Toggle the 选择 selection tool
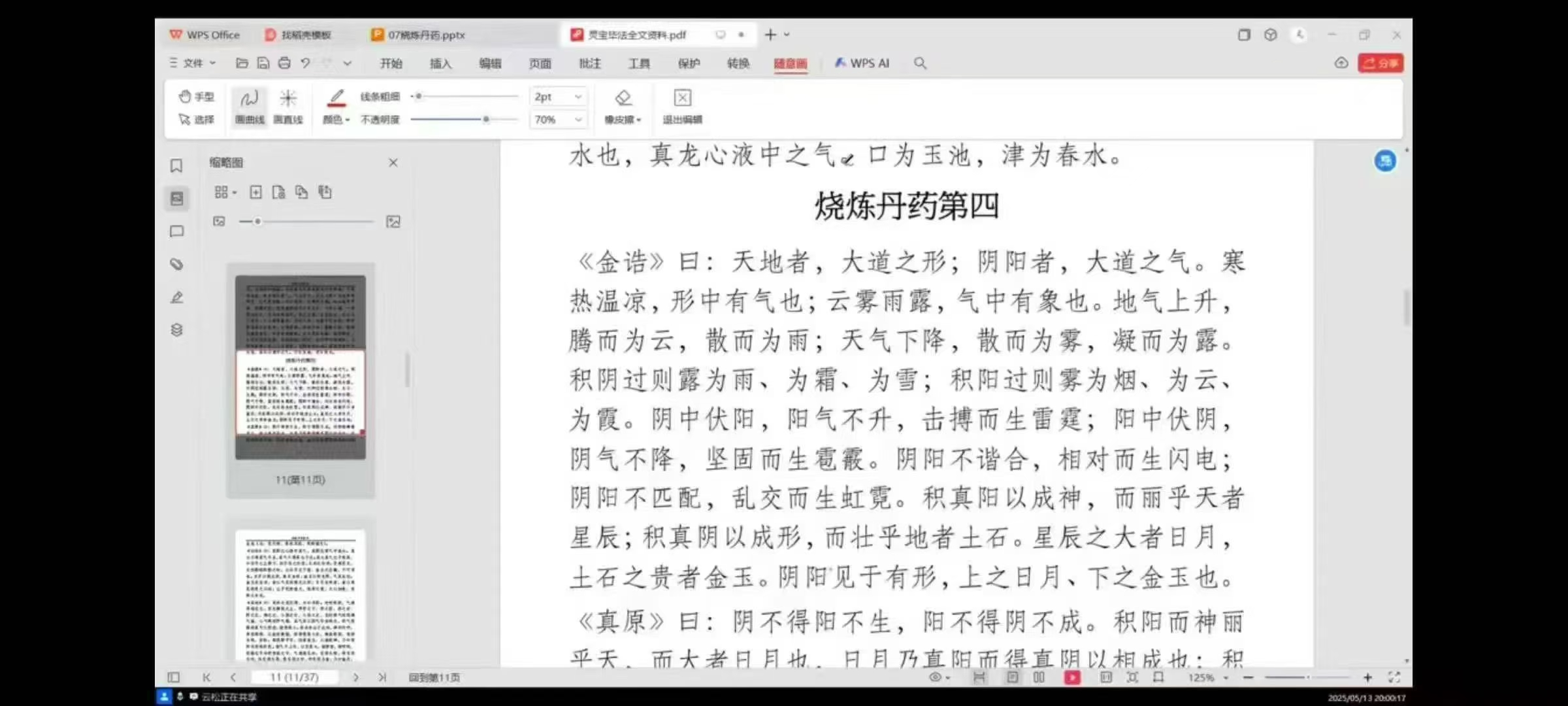The image size is (1568, 706). pyautogui.click(x=197, y=120)
